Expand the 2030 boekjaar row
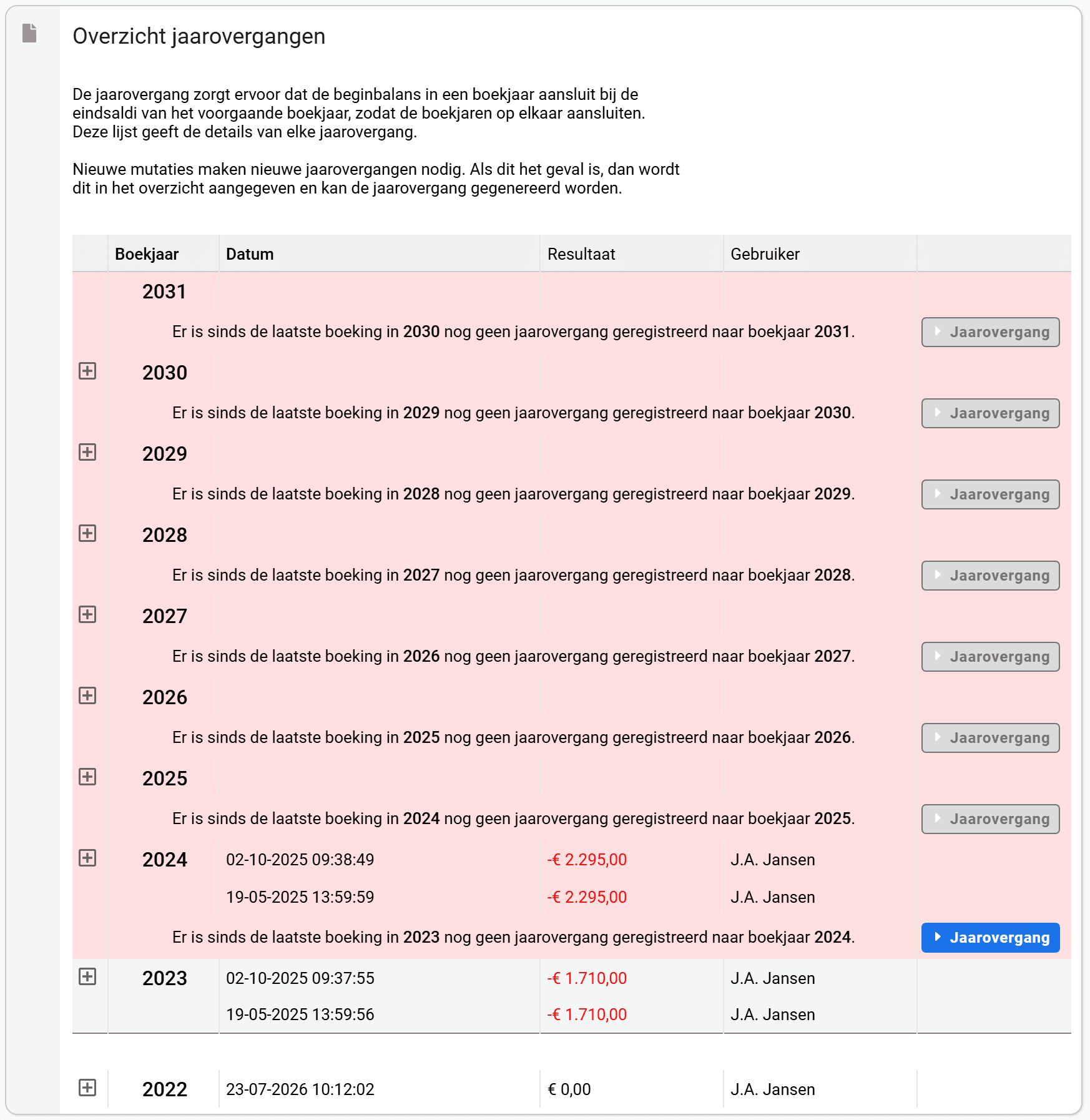 (87, 371)
